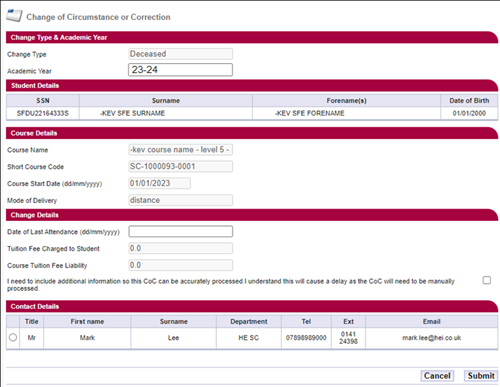Click the Change Type & Academic Year header
This screenshot has width=500, height=387.
[x=252, y=37]
